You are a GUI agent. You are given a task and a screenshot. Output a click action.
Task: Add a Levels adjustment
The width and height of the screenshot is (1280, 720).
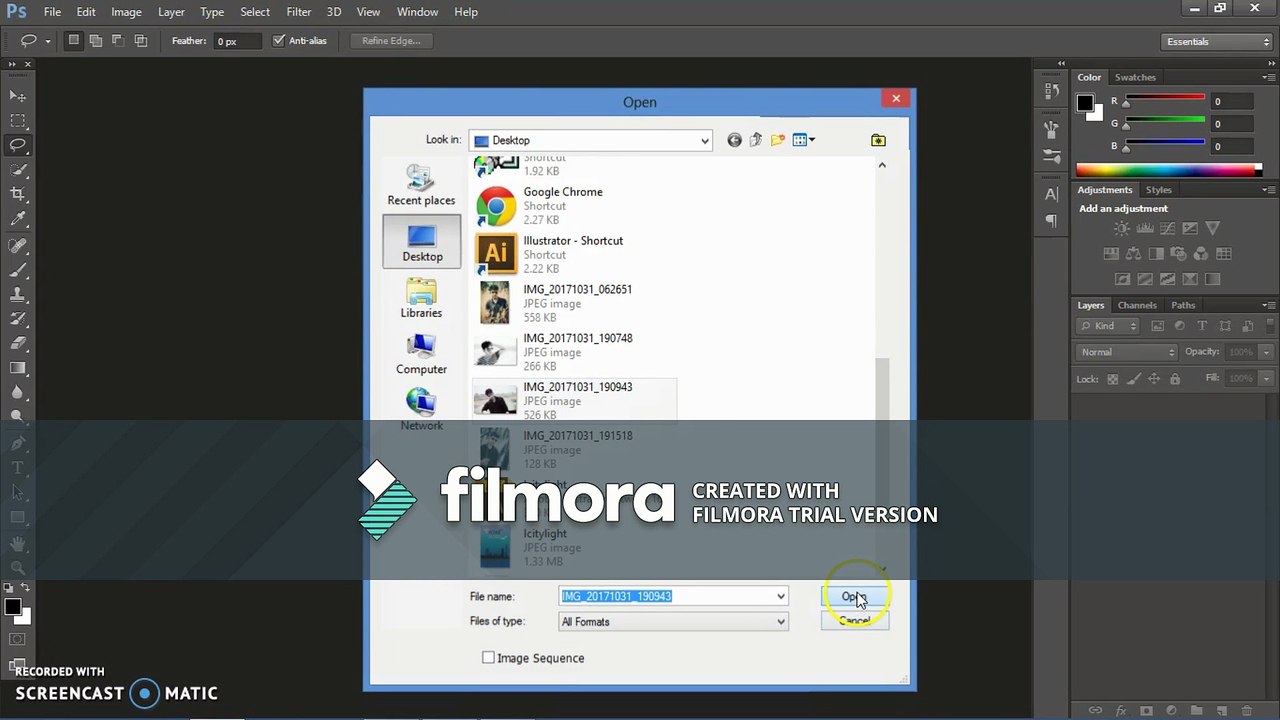1145,229
